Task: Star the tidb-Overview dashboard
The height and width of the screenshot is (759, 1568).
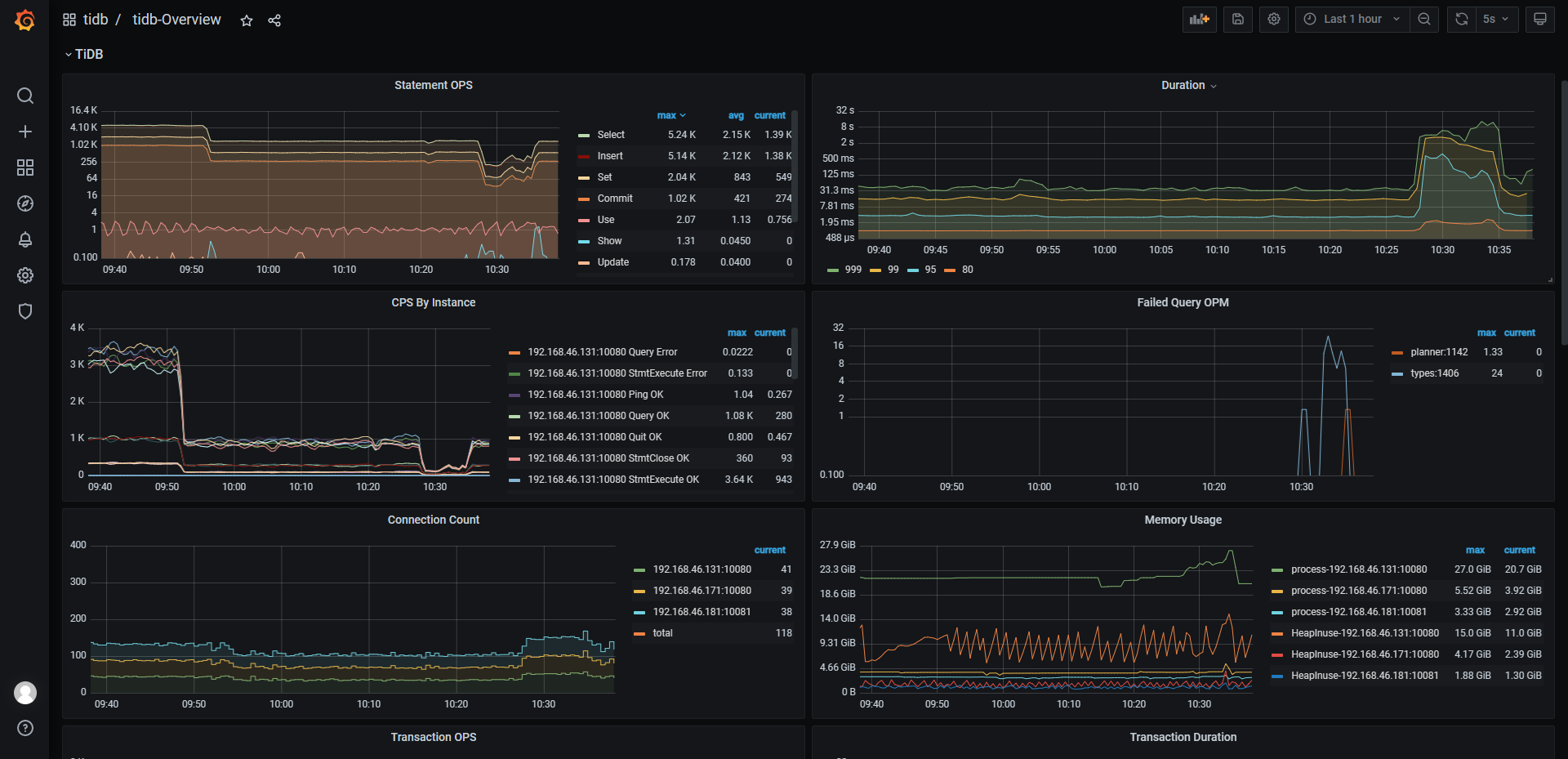Action: click(247, 20)
